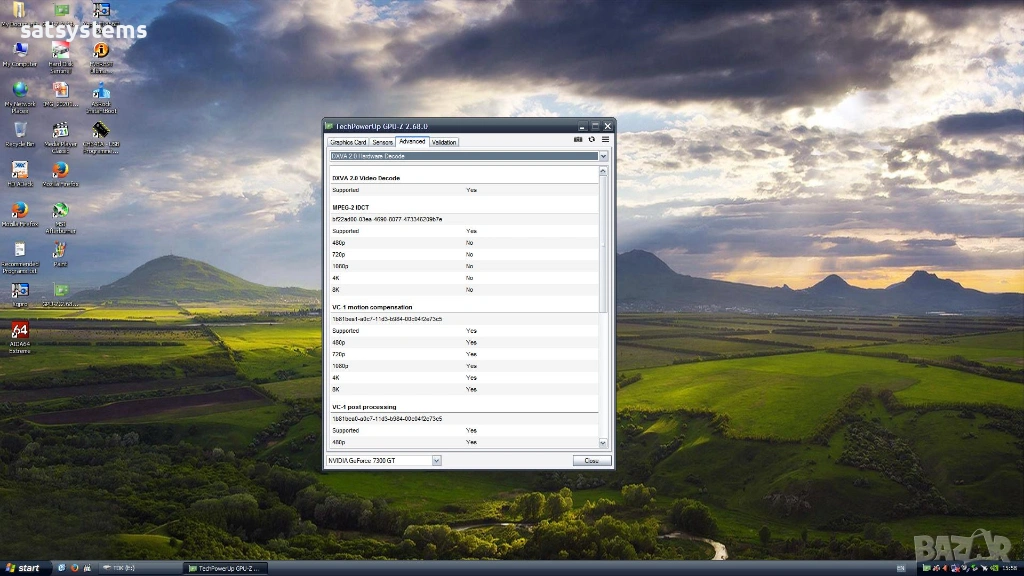Click the TechPowerUp GPU-Z taskbar button
Screen dimensions: 1024x576
(x=225, y=568)
